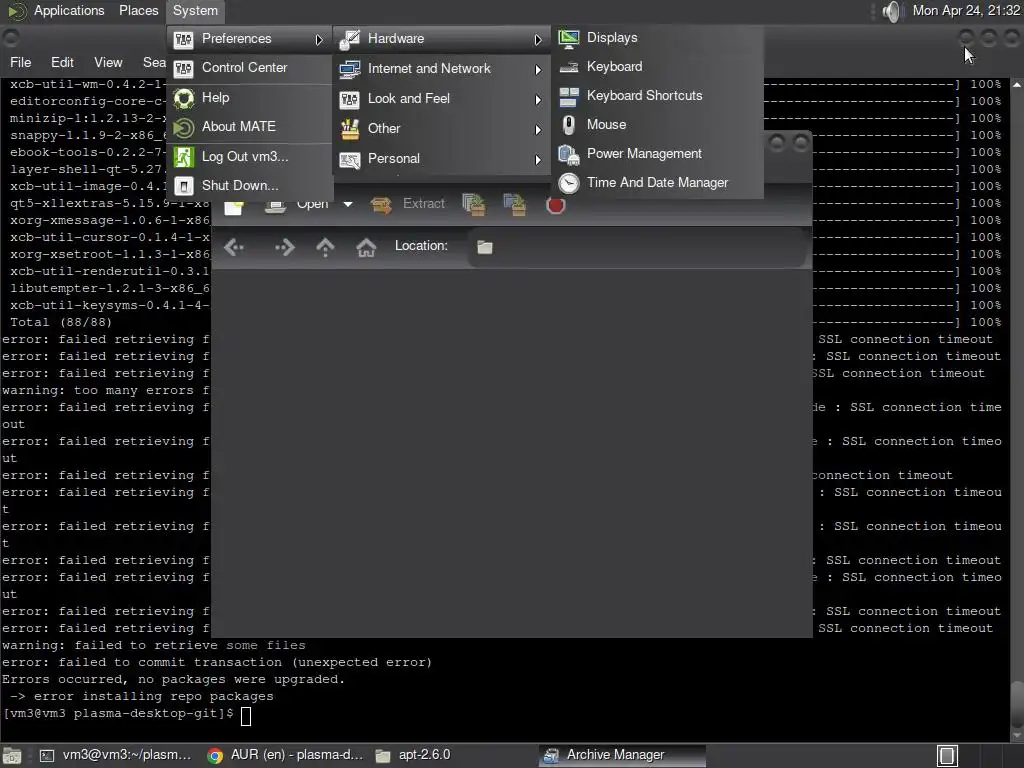Click the date and time clock
The image size is (1024, 768).
(x=966, y=10)
